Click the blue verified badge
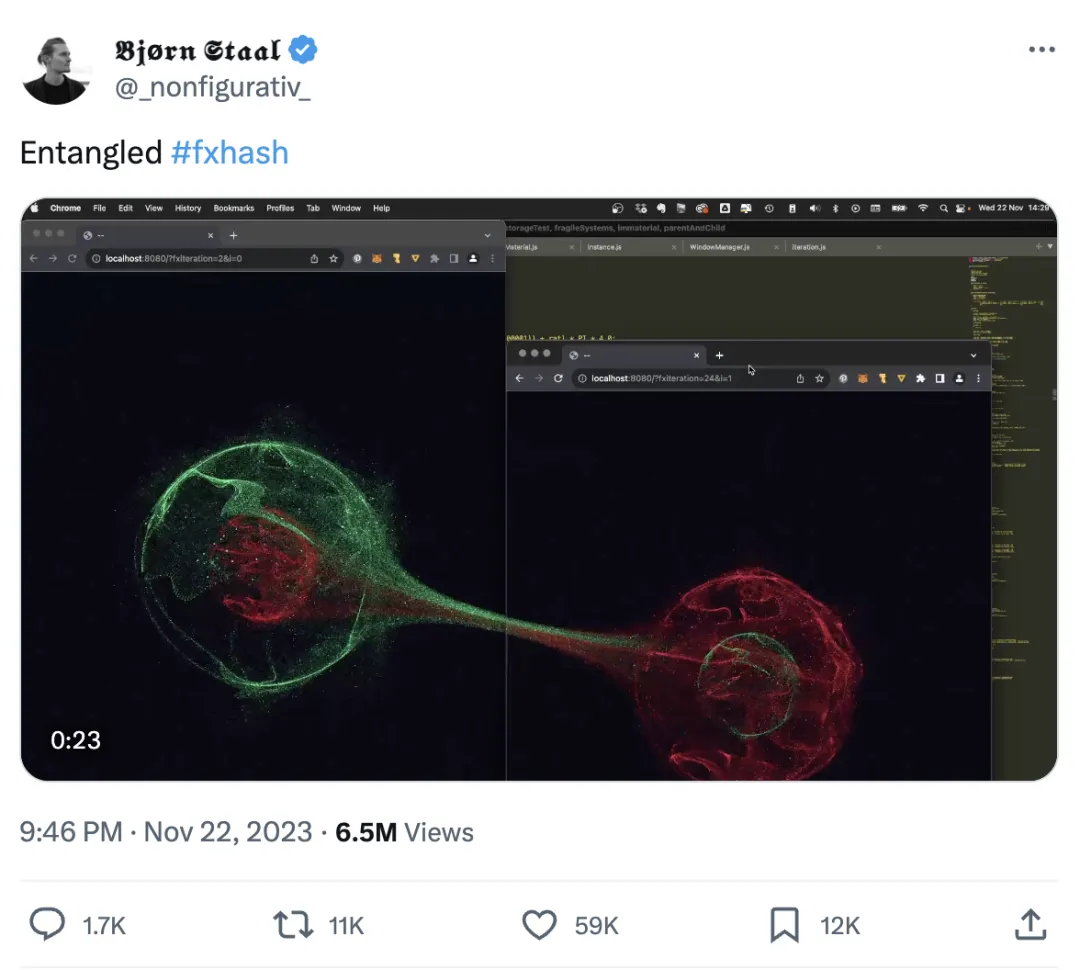Viewport: 1080px width, 970px height. pyautogui.click(x=304, y=50)
